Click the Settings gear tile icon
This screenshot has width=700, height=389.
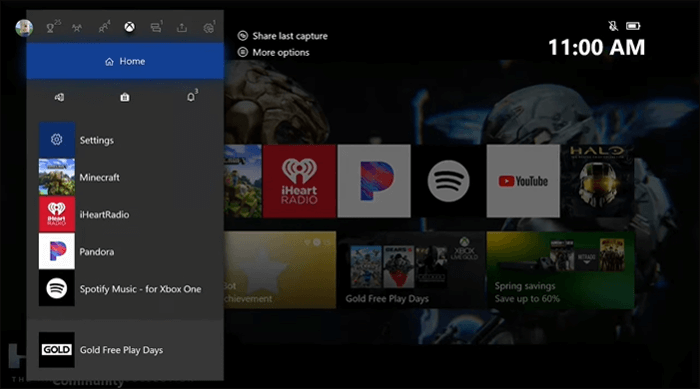click(57, 140)
